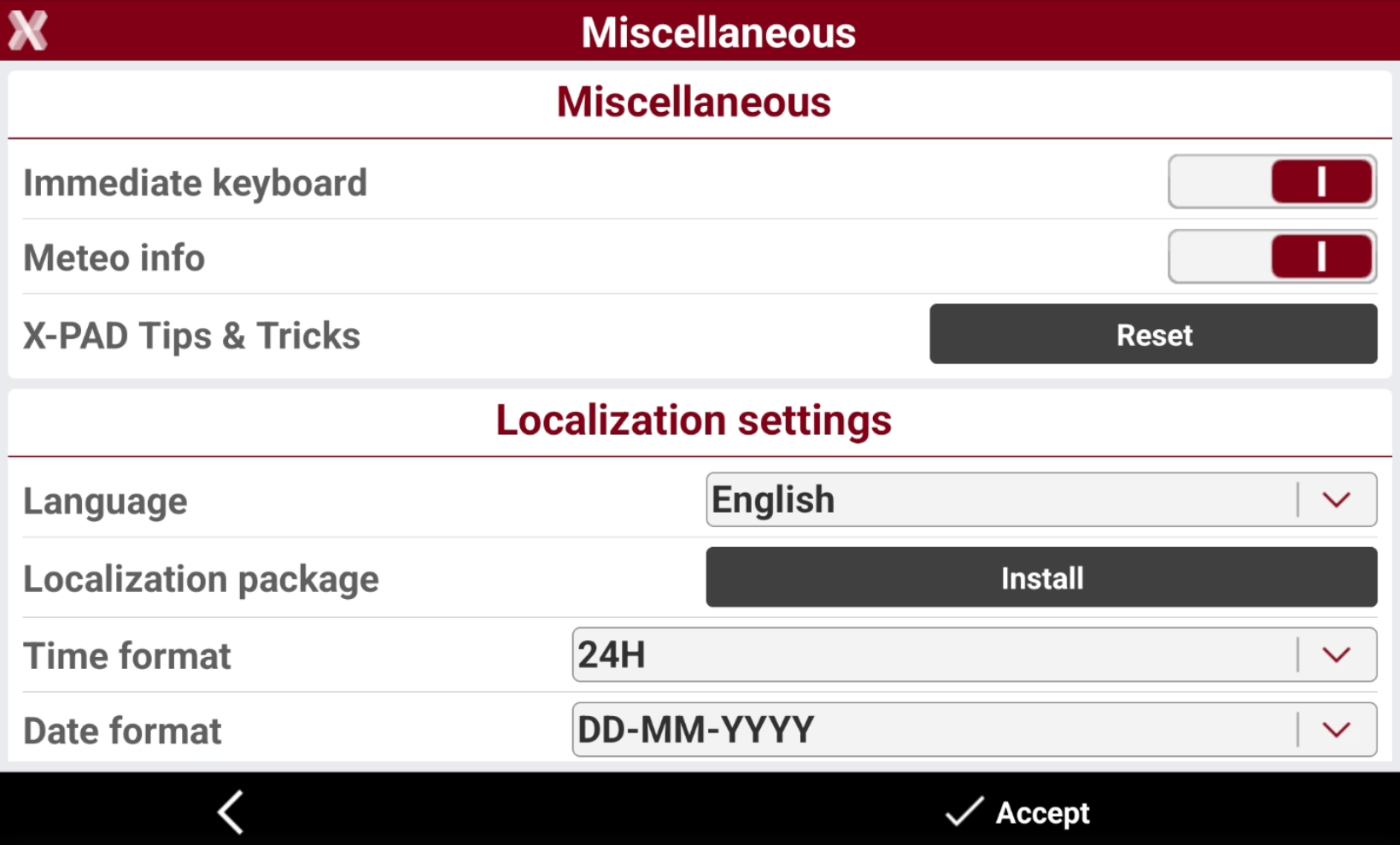Viewport: 1400px width, 845px height.
Task: Click the Immediate keyboard label
Action: click(x=196, y=183)
